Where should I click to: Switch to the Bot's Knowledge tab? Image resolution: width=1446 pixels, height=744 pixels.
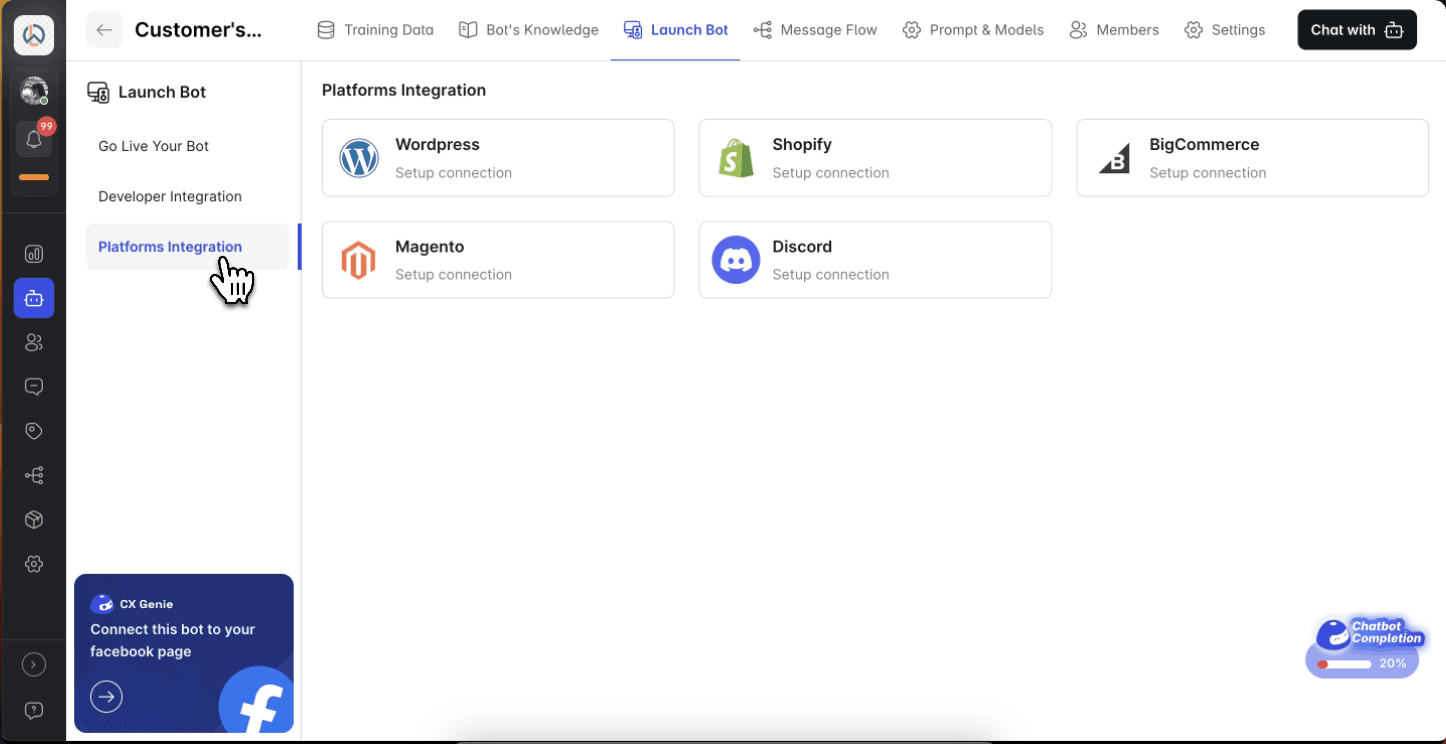coord(528,30)
